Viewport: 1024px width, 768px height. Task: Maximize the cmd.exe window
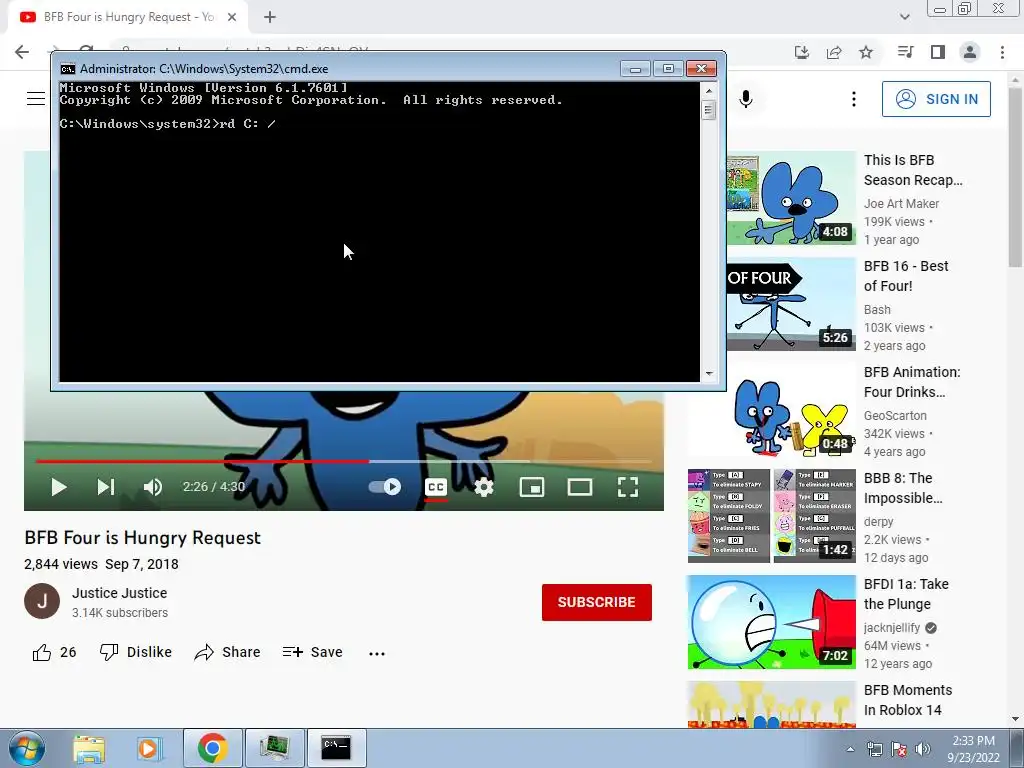point(667,69)
